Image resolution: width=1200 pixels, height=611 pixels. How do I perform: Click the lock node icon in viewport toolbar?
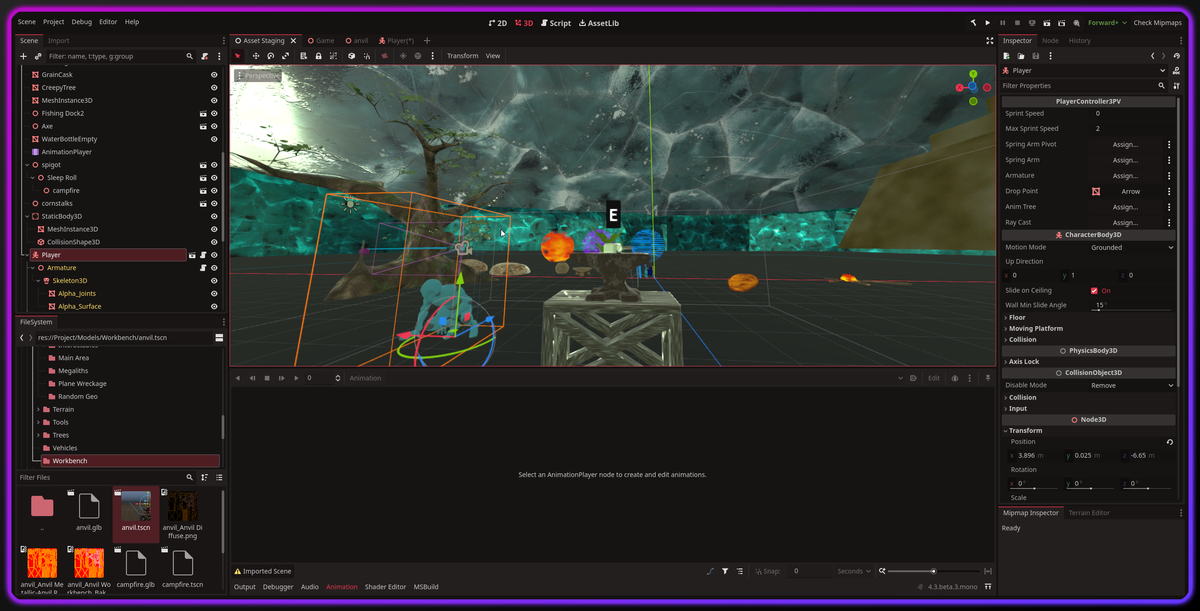[x=319, y=56]
